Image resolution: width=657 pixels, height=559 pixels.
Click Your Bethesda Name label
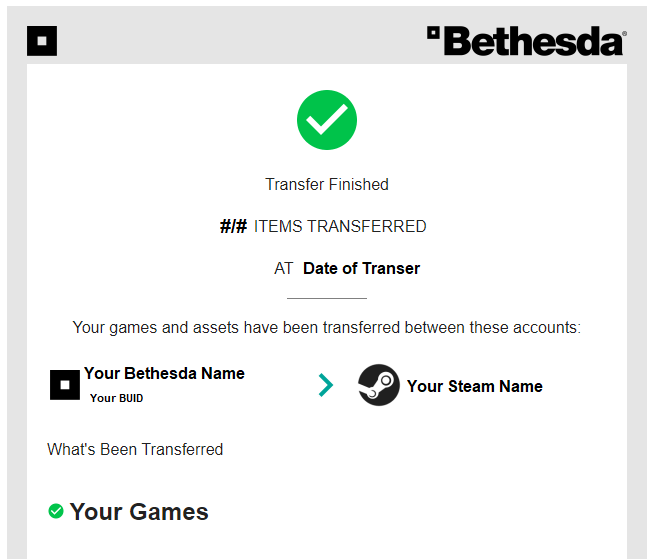[x=164, y=373]
